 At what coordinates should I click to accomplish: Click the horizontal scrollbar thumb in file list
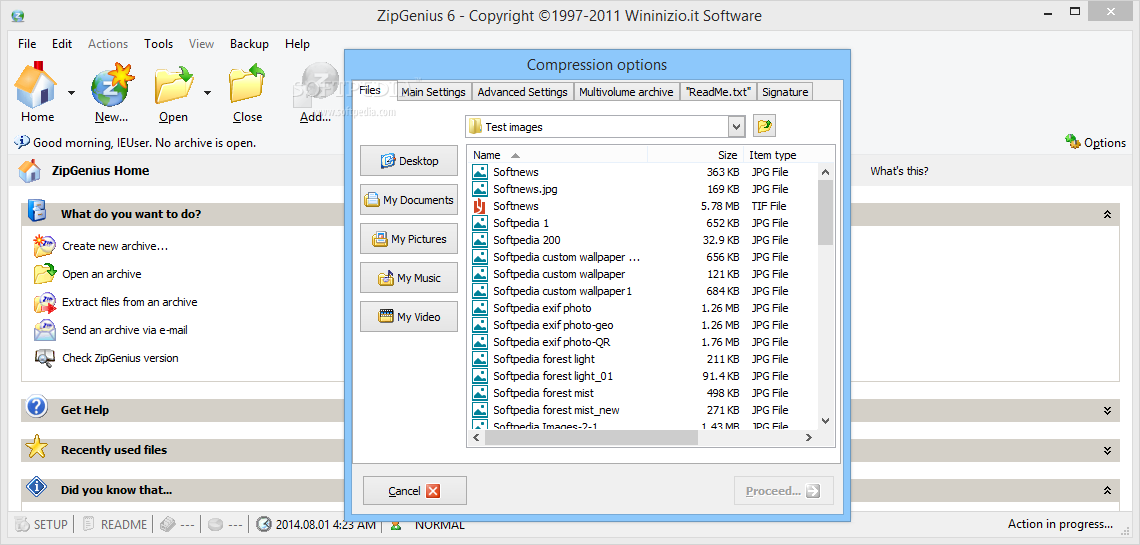coord(591,437)
